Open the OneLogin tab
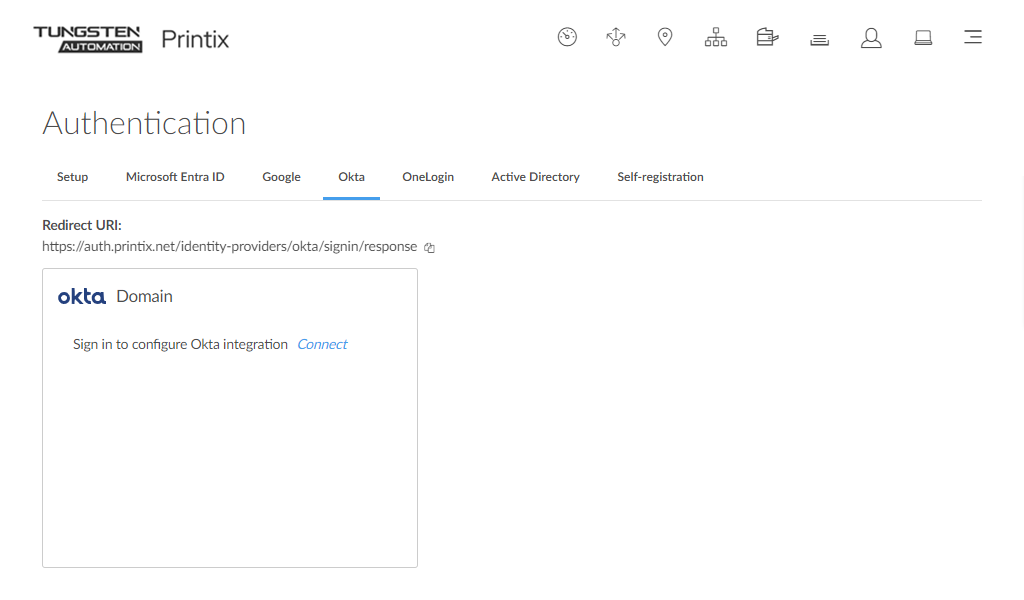The width and height of the screenshot is (1024, 600). click(428, 177)
